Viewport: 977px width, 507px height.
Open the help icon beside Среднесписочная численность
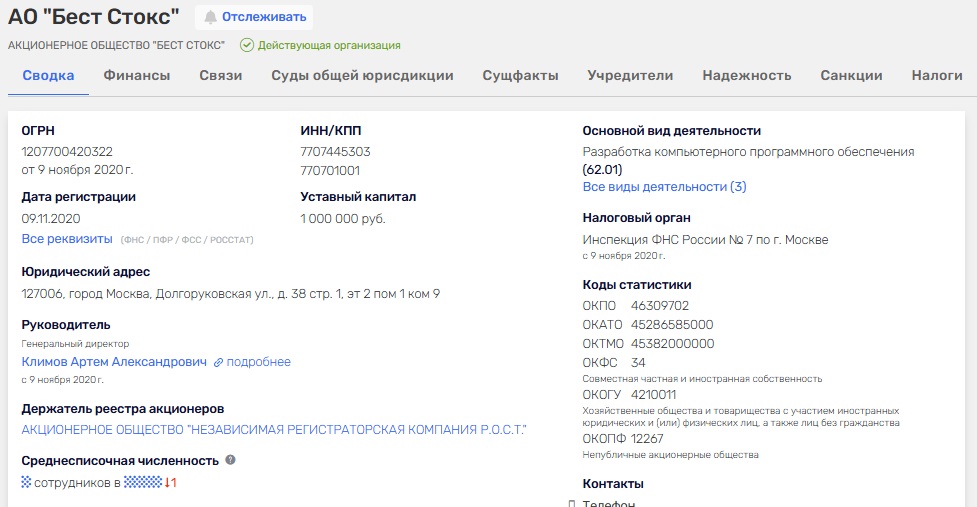click(231, 460)
